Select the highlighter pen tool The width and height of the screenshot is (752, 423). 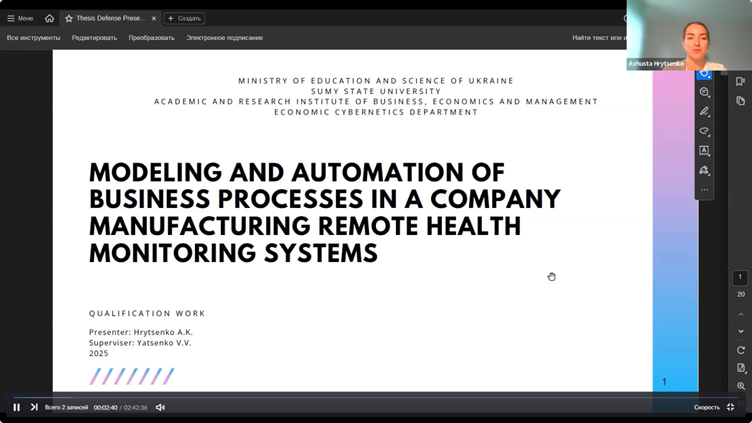[x=704, y=111]
